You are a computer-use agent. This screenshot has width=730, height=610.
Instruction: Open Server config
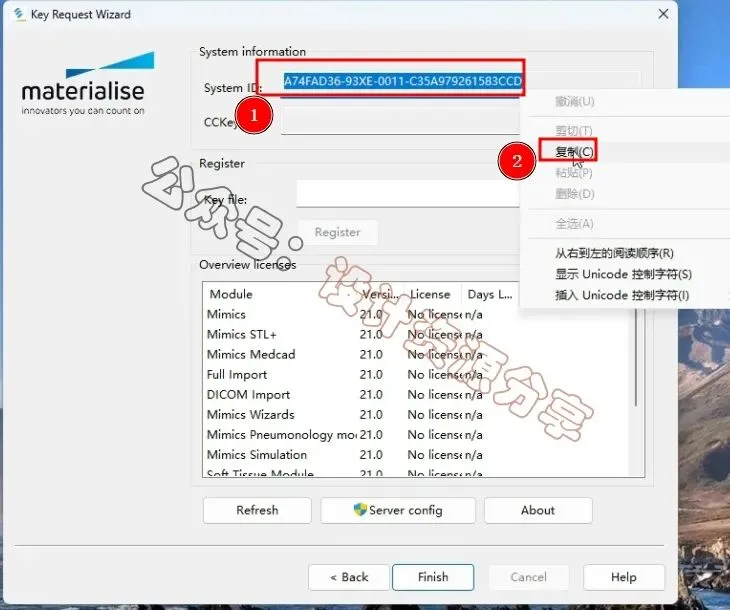click(x=398, y=510)
